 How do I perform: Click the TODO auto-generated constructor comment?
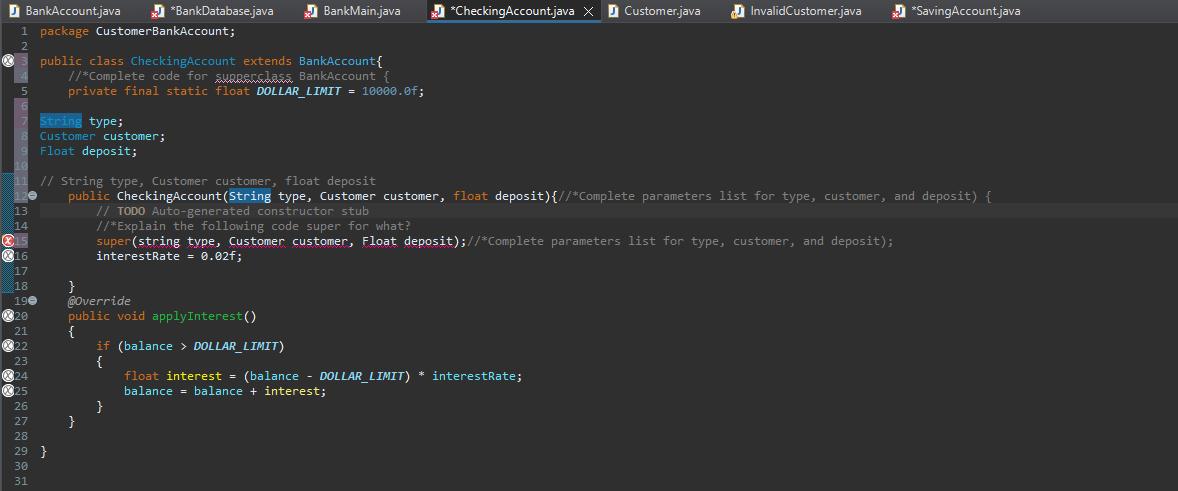[x=232, y=211]
